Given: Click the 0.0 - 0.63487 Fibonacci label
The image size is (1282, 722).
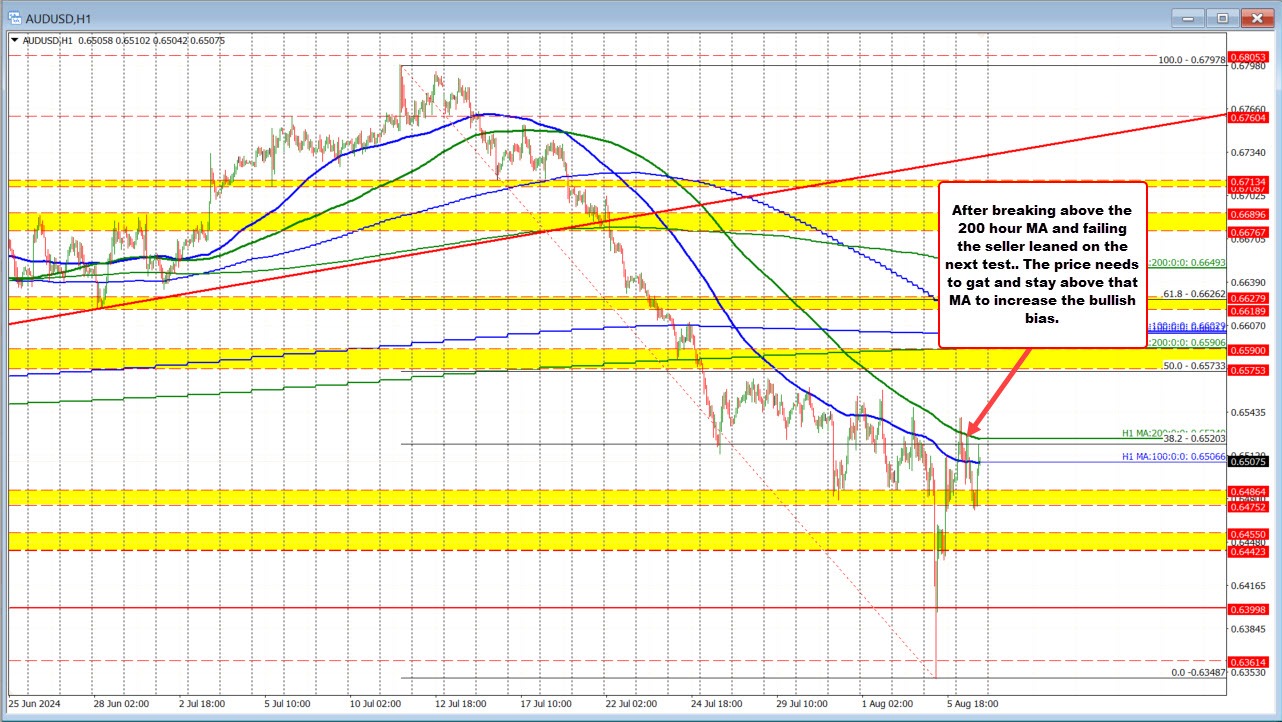Looking at the screenshot, I should pos(1198,673).
